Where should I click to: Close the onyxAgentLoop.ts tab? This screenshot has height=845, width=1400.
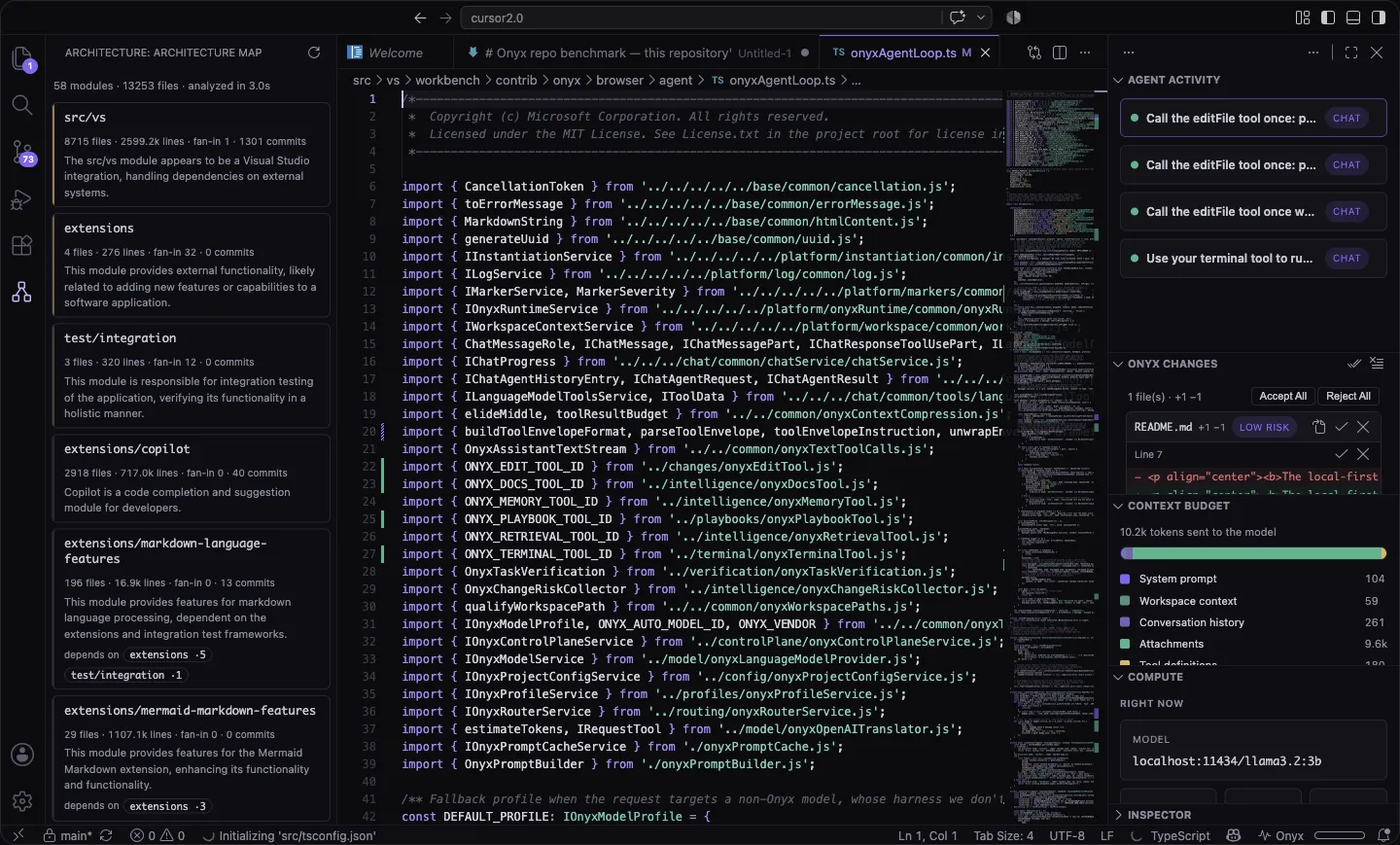tap(986, 53)
